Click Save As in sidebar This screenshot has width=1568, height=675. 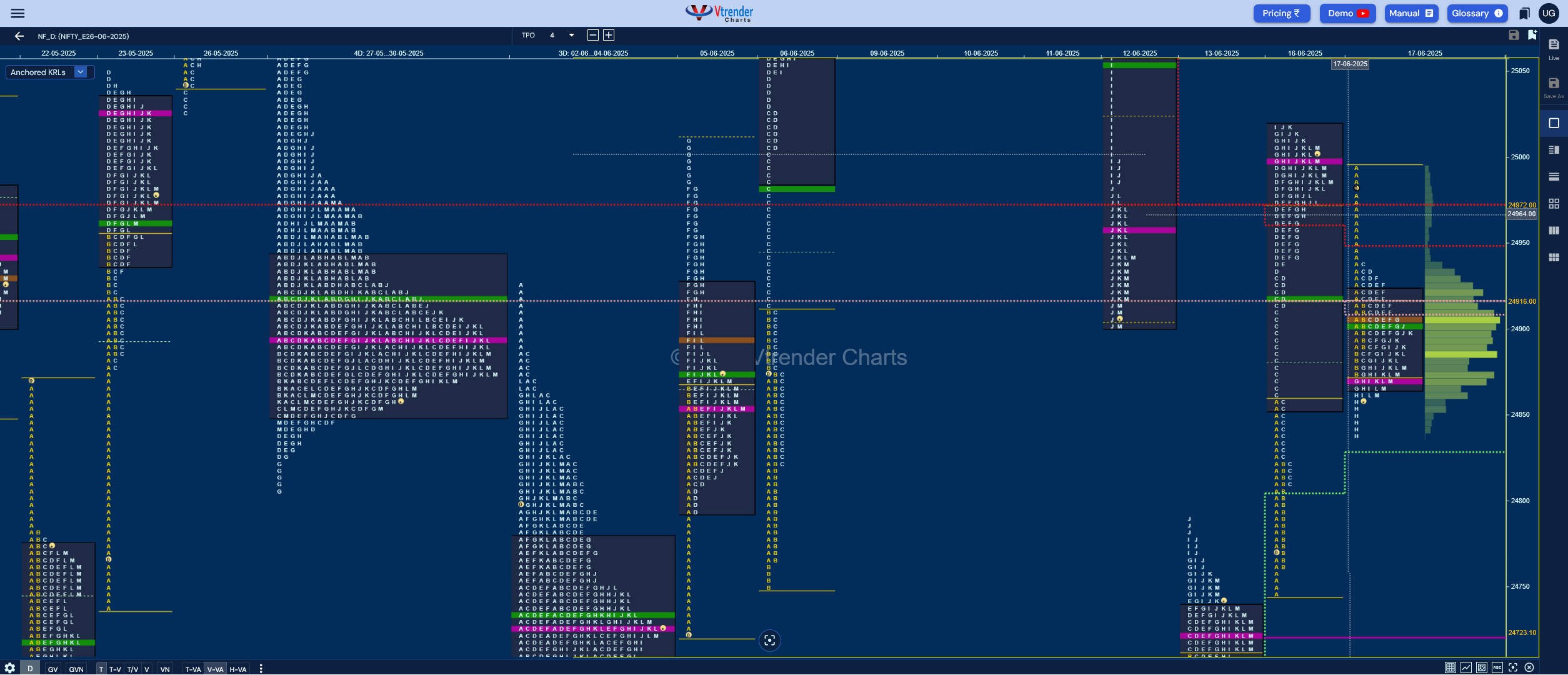click(1554, 87)
